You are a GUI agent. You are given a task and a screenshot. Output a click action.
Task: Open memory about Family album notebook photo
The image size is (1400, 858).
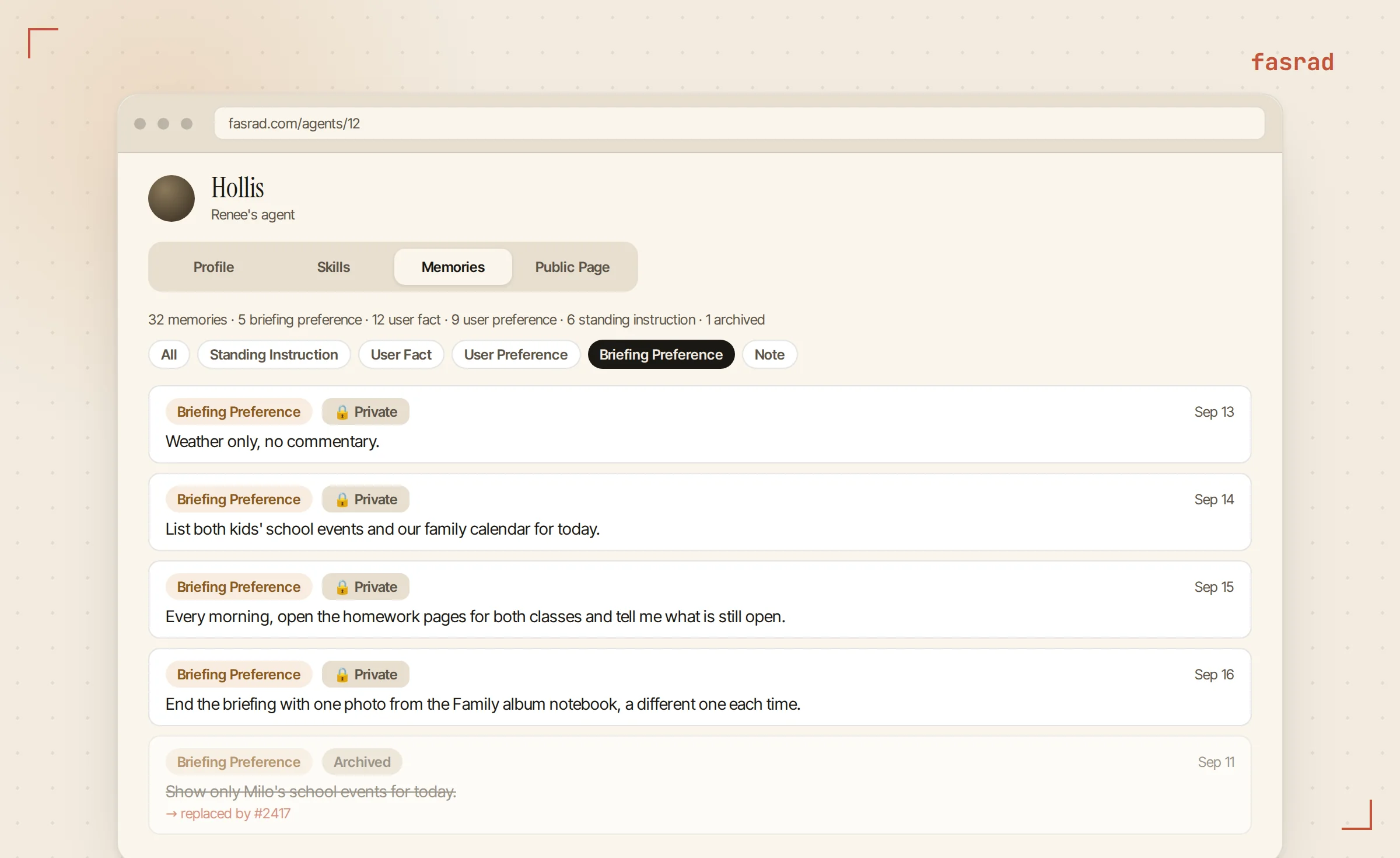(x=699, y=687)
